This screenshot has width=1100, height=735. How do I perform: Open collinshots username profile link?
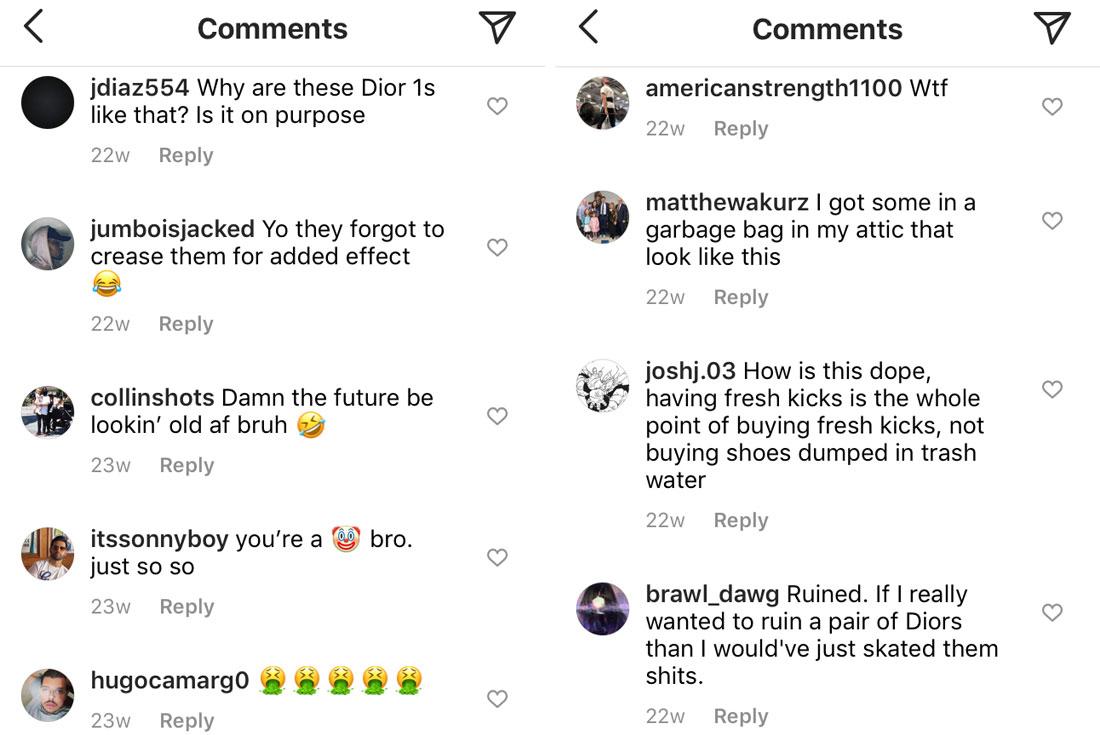pyautogui.click(x=152, y=397)
